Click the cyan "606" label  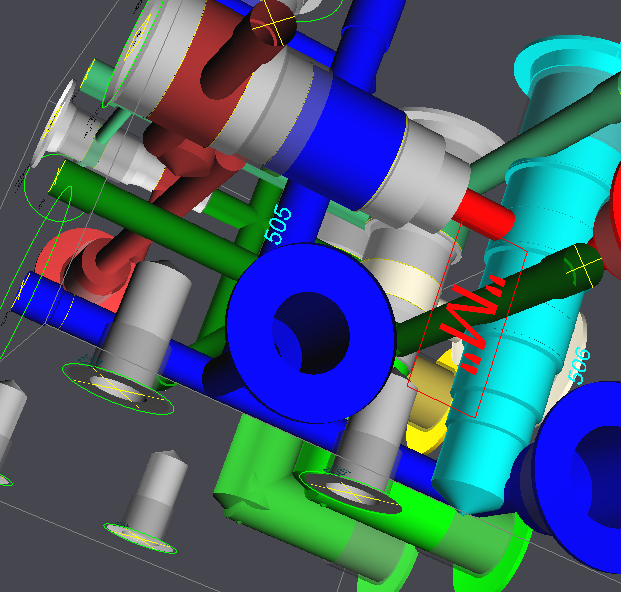[579, 365]
